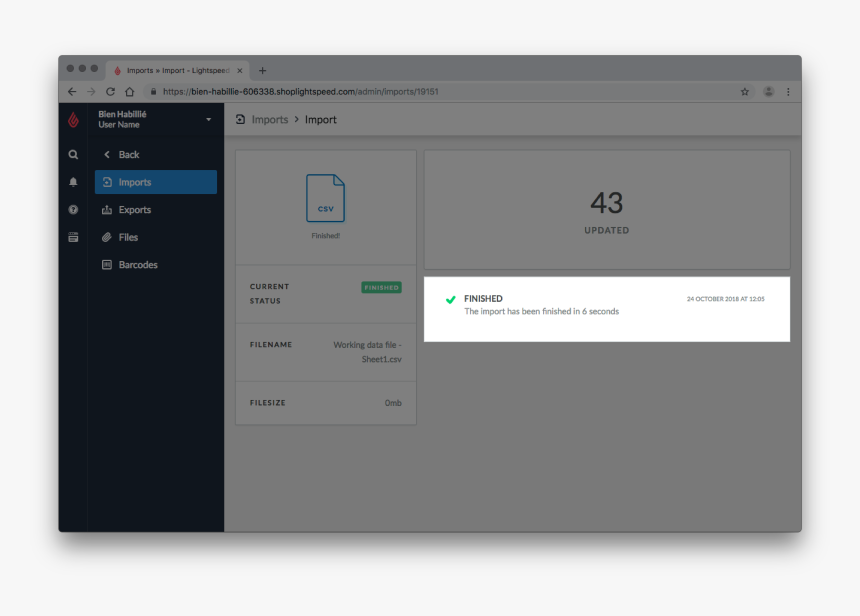Close the Imports browser tab
The width and height of the screenshot is (860, 616).
240,71
